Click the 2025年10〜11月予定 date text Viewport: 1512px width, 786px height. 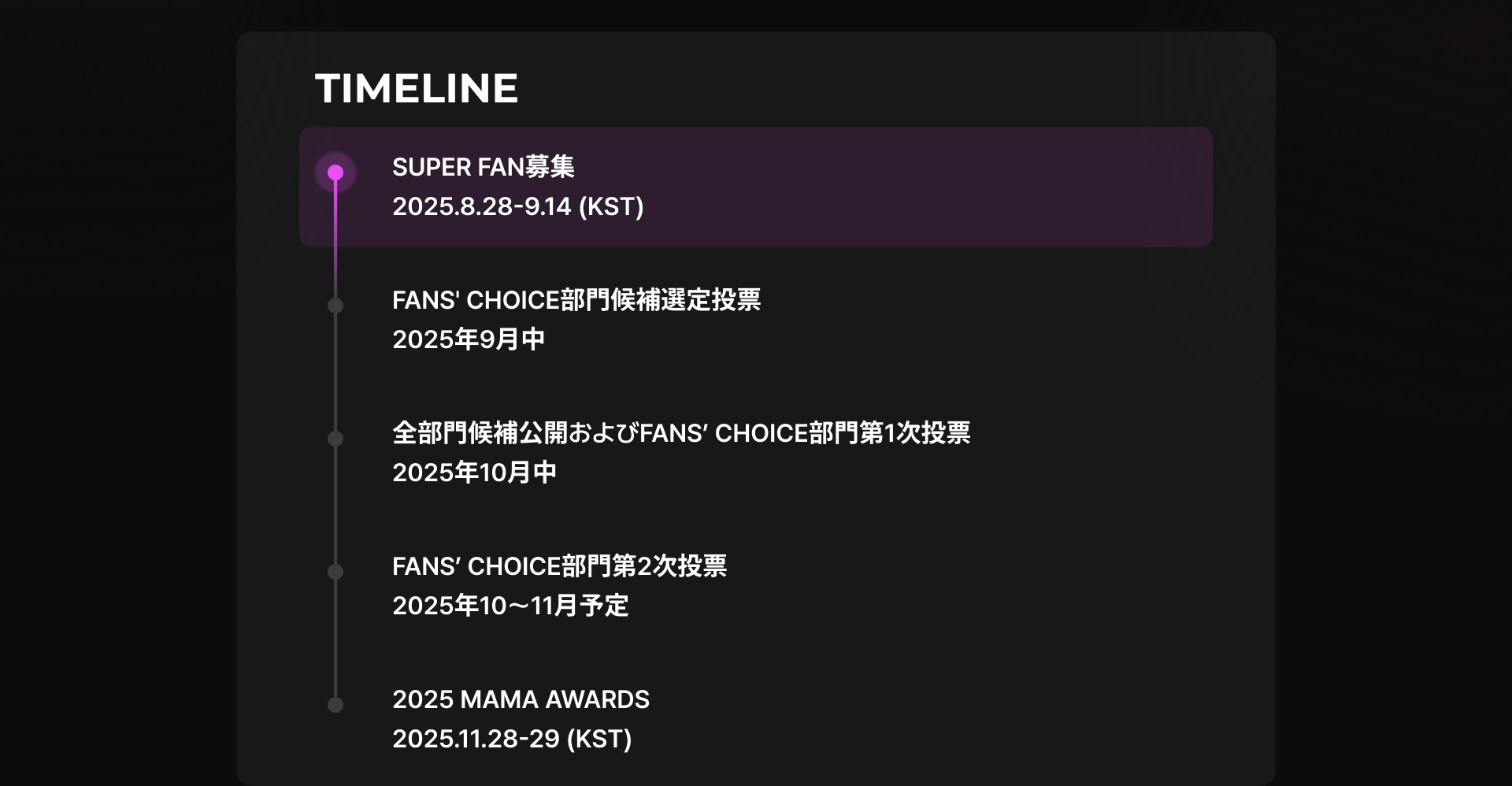pos(510,606)
